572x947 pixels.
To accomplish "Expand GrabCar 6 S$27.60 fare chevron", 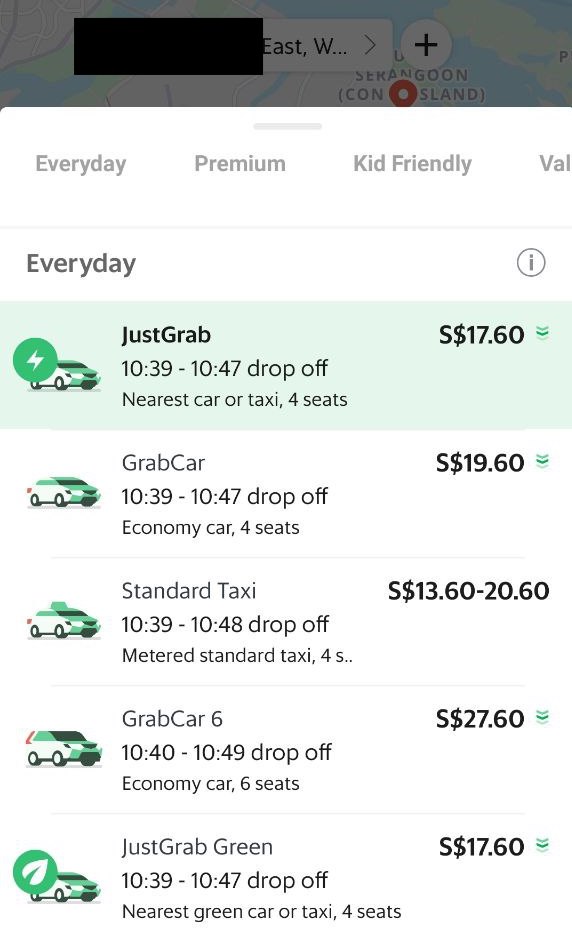I will [542, 717].
